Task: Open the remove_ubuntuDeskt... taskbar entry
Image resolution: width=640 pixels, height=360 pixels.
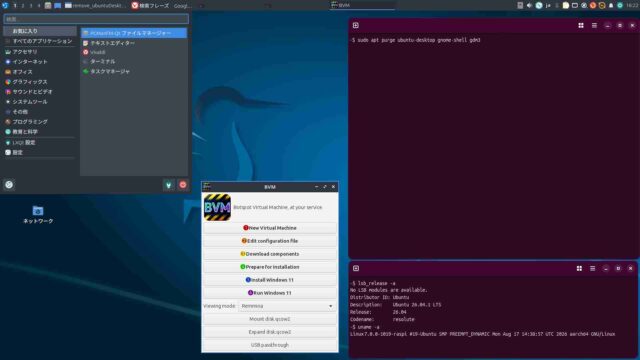Action: point(95,6)
